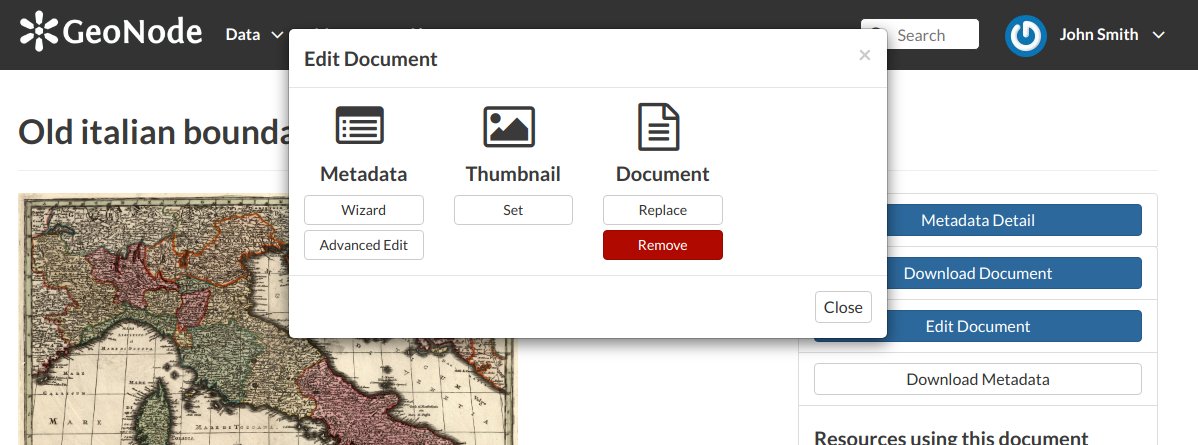Click John Smith's avatar icon

tap(1025, 35)
